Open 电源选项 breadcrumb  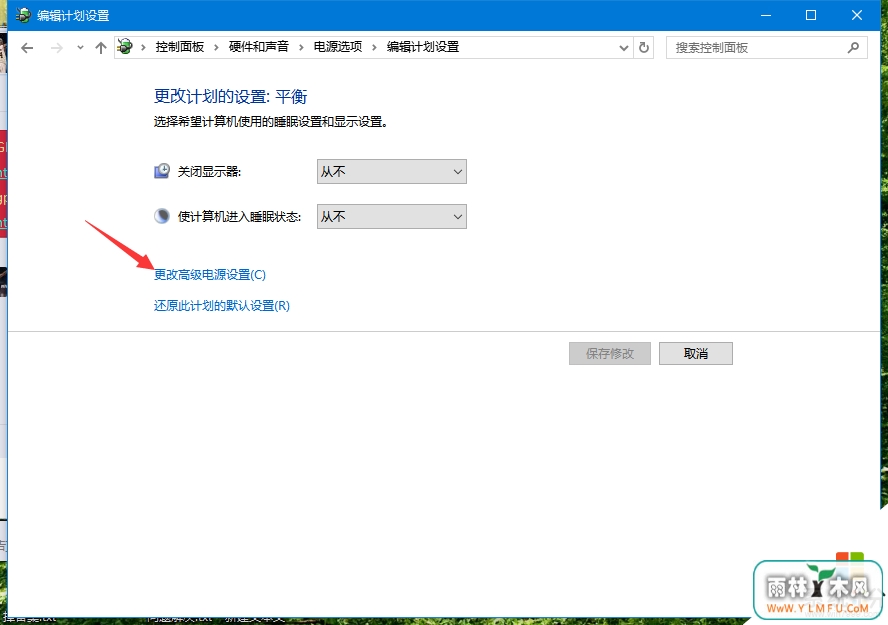[x=338, y=47]
